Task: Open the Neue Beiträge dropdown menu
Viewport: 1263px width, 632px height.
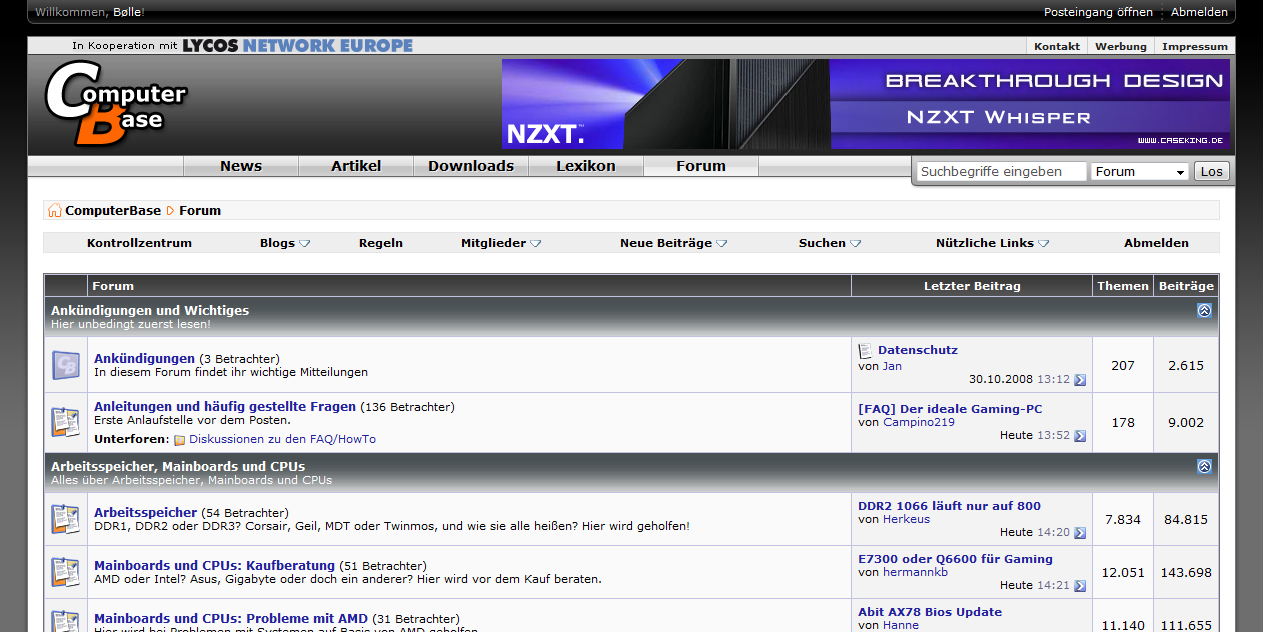Action: [x=674, y=243]
